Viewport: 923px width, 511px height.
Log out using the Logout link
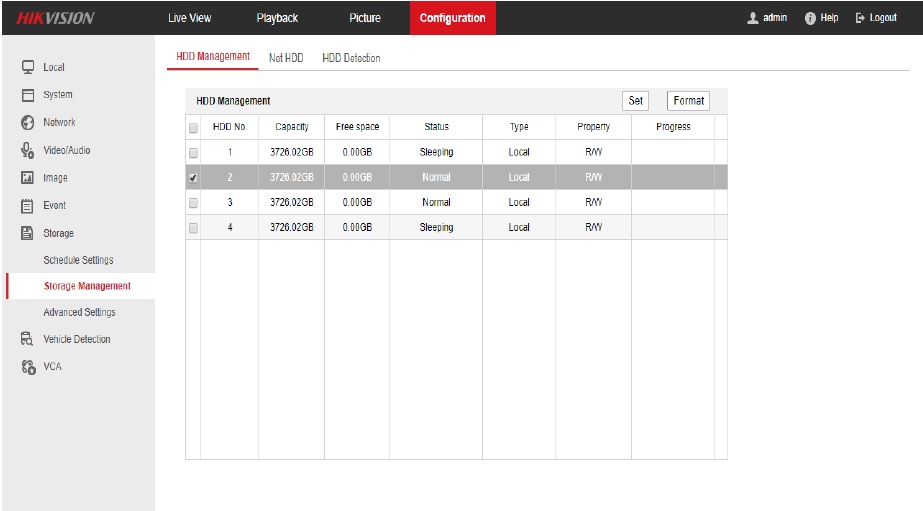(876, 18)
